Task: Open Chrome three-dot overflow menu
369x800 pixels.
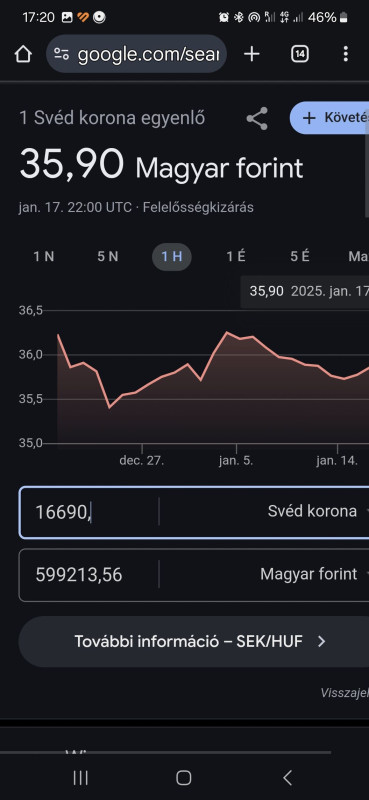Action: tap(346, 54)
